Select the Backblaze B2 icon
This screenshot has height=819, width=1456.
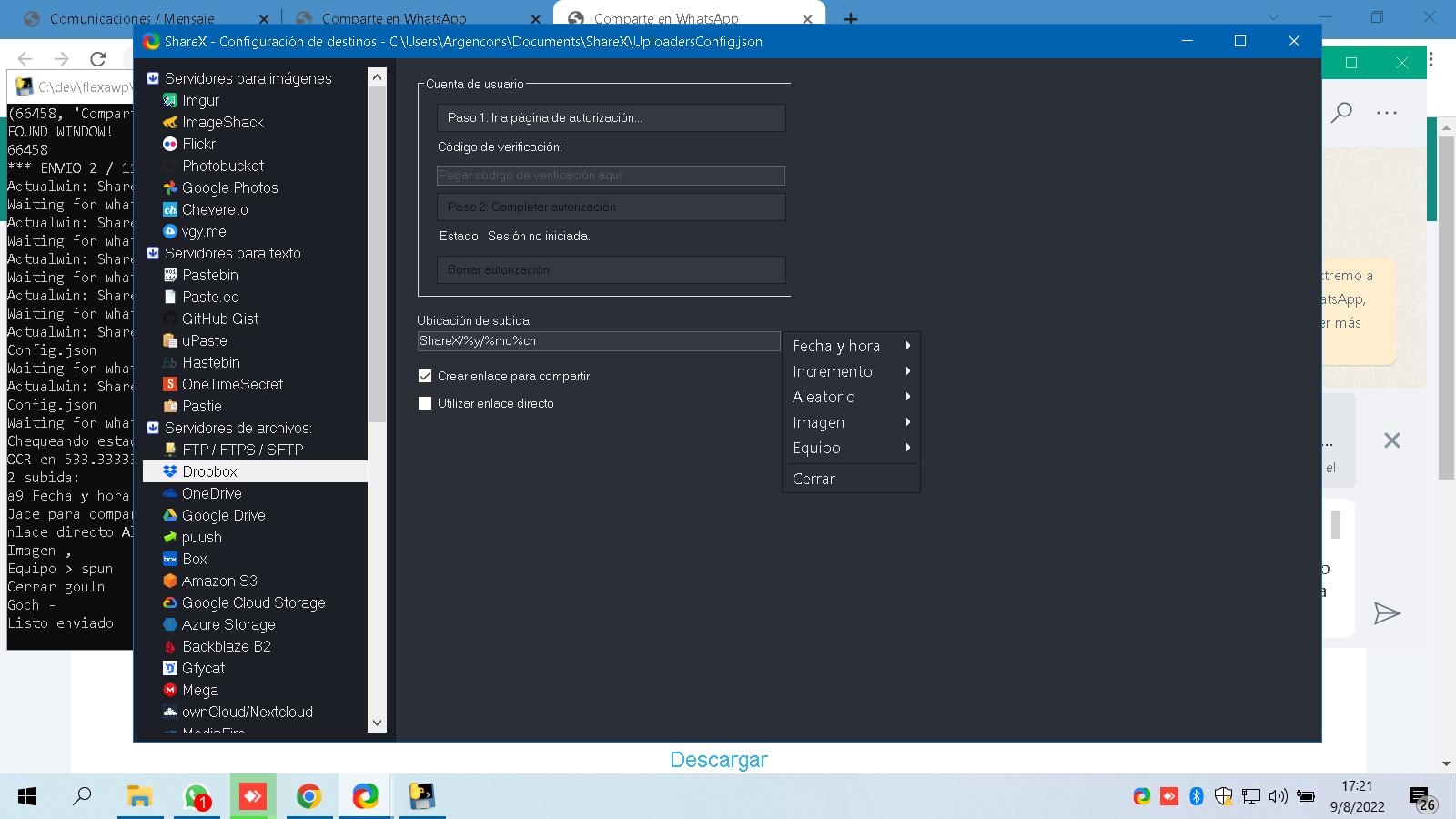pos(169,646)
